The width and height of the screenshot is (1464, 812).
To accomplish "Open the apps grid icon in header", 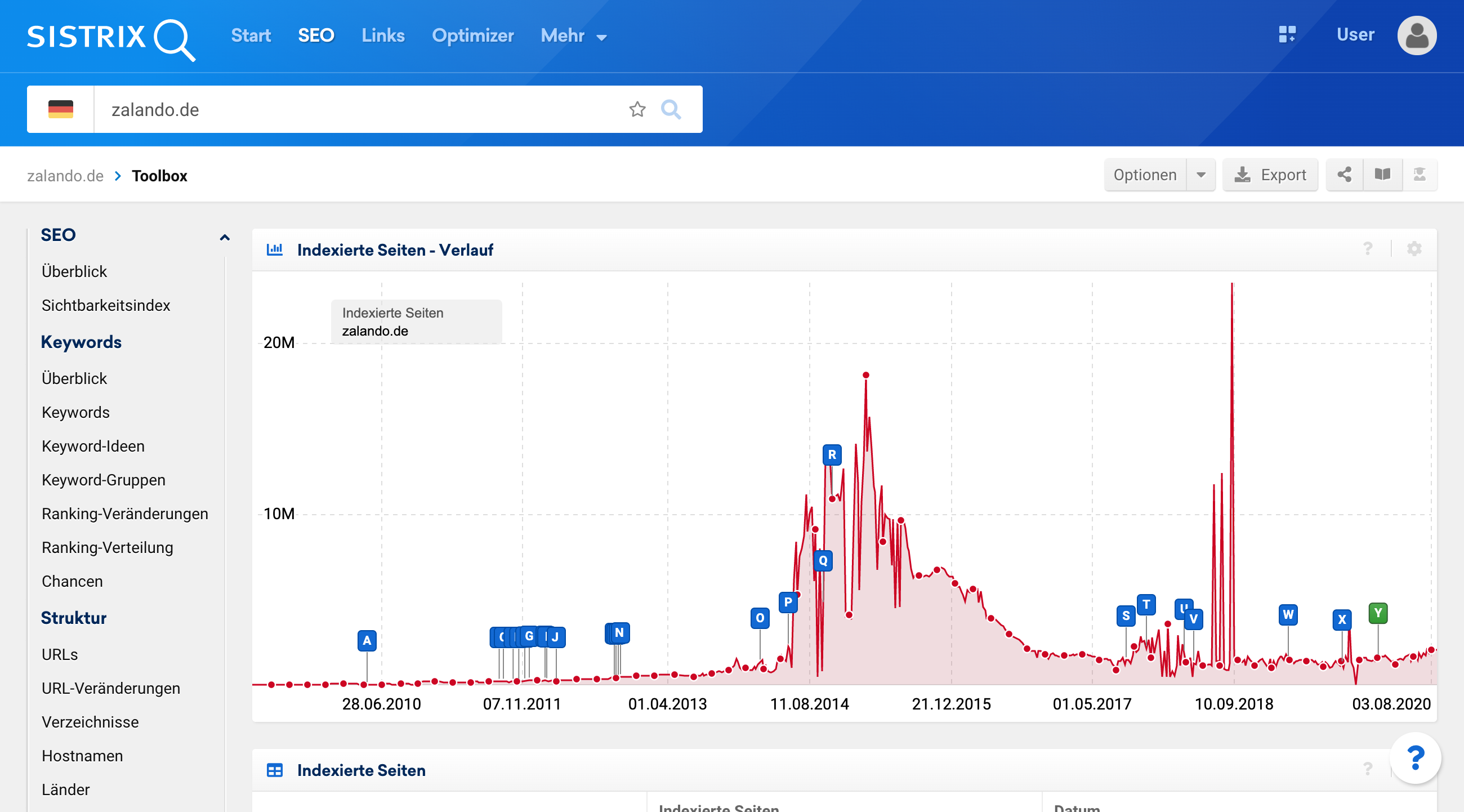I will tap(1287, 35).
